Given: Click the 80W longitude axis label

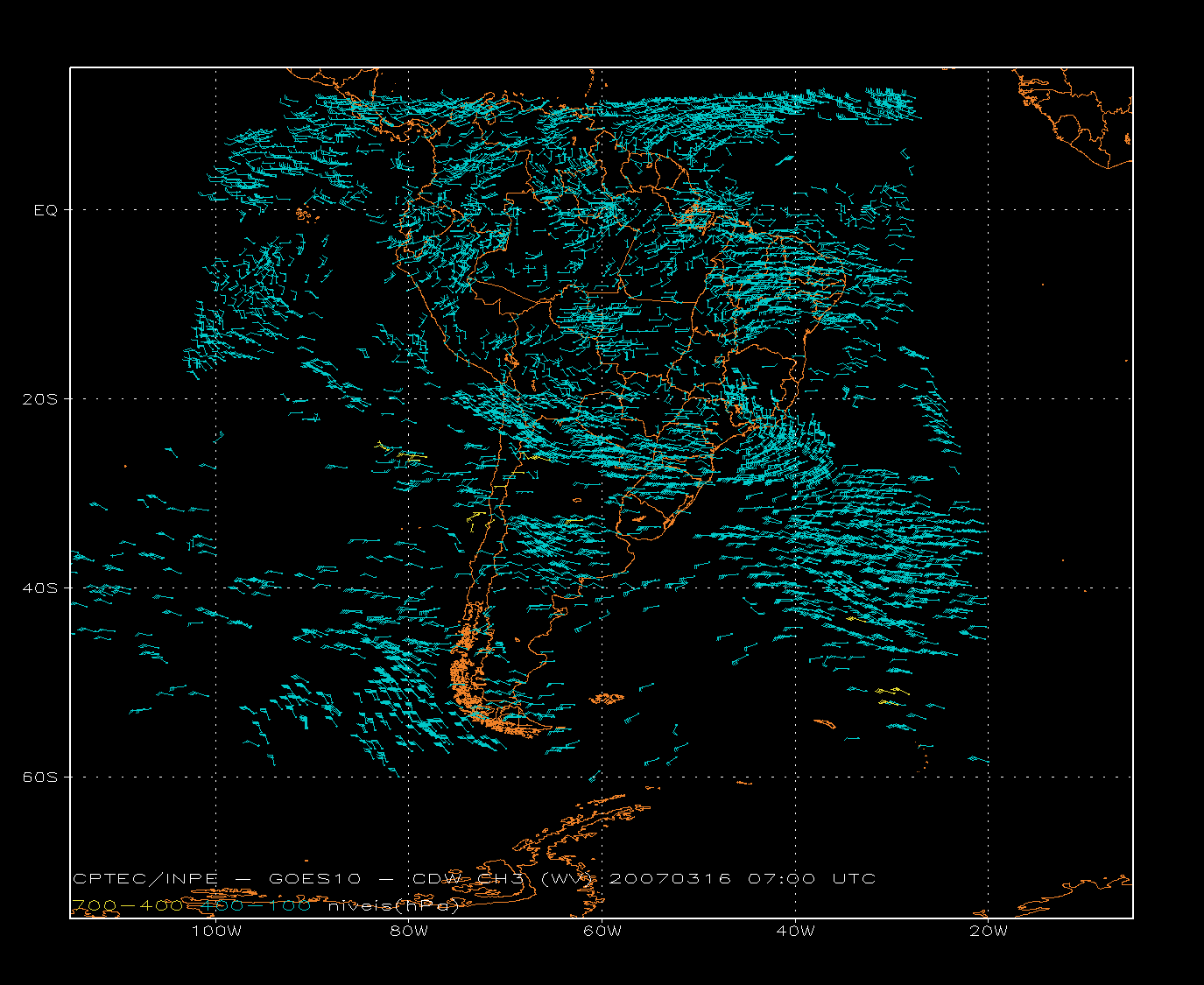Looking at the screenshot, I should pos(409,931).
